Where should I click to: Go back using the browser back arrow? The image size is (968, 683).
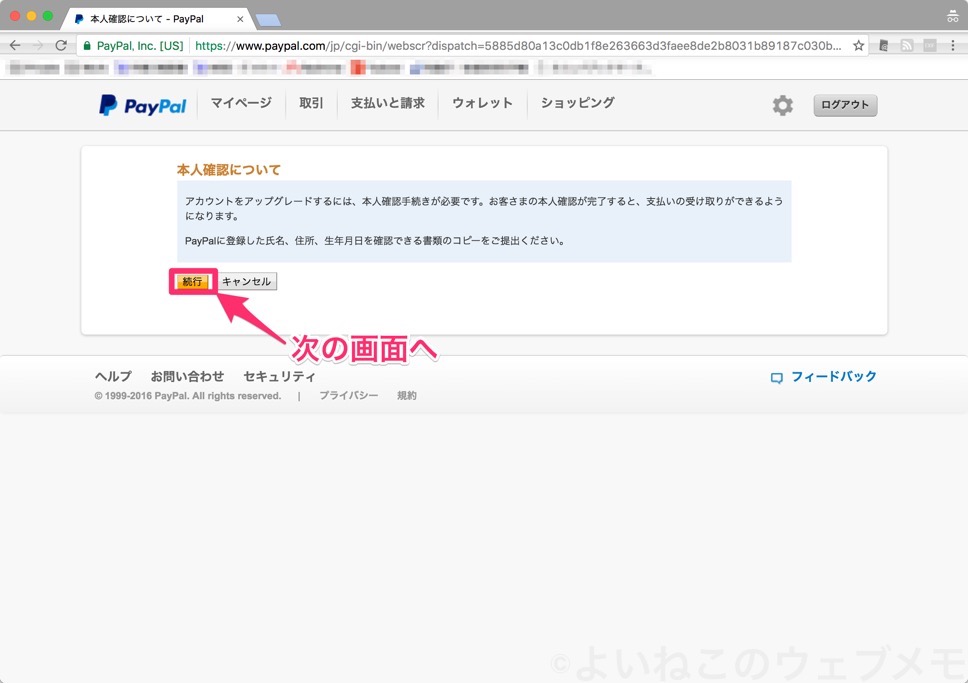pyautogui.click(x=15, y=44)
